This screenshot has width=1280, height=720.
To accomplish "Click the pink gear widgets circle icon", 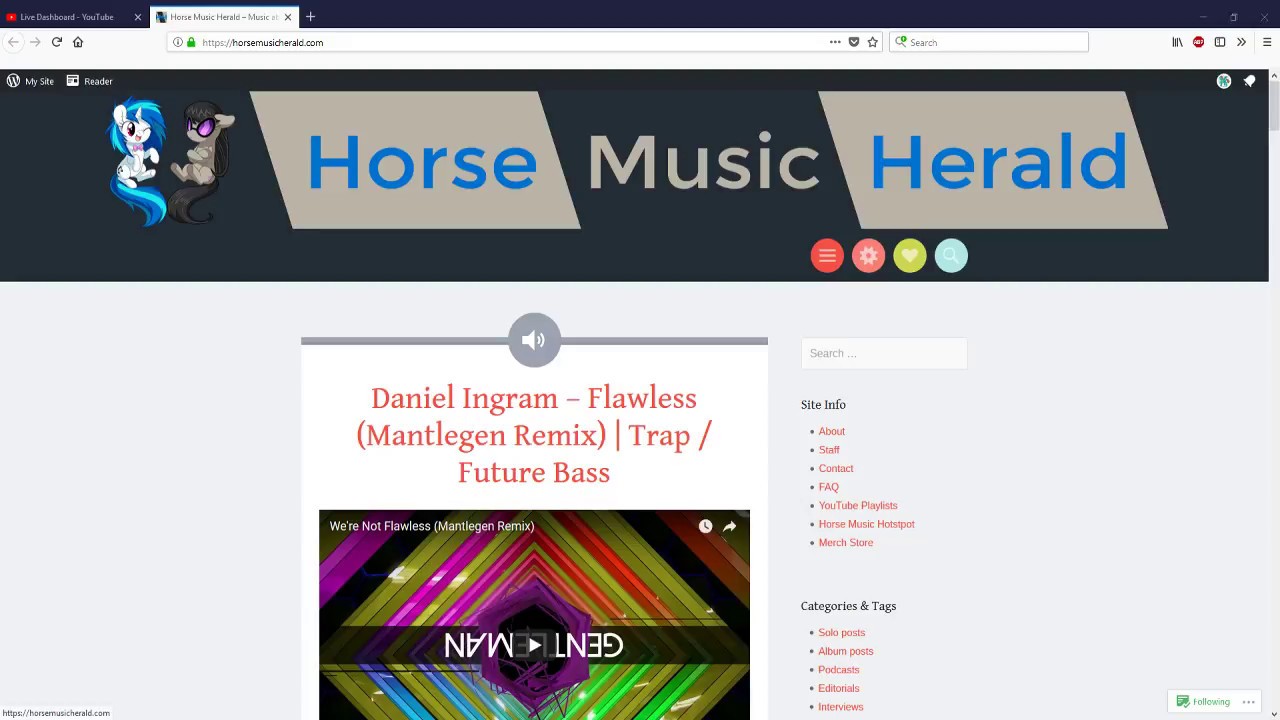I will pos(868,256).
